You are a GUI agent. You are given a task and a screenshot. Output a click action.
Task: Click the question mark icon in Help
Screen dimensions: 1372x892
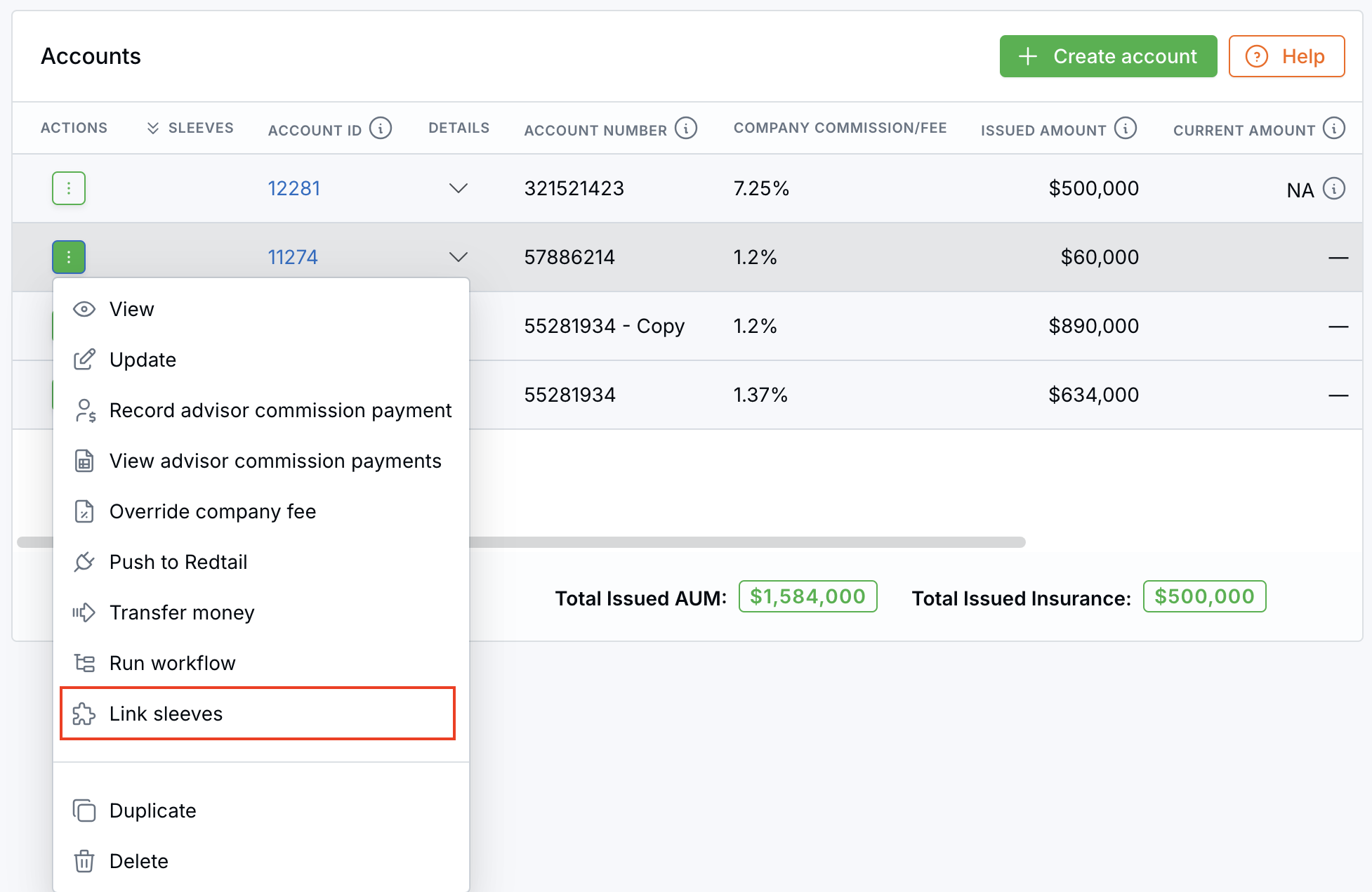(1257, 56)
